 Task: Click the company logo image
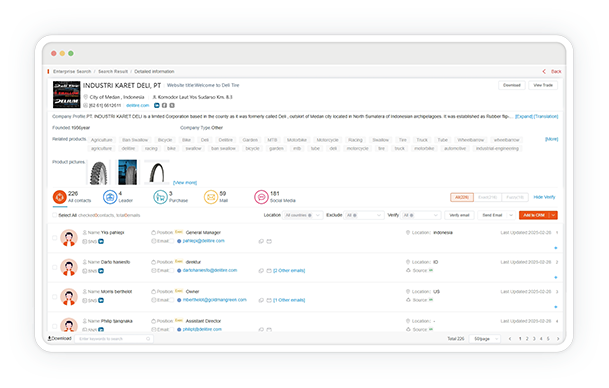[66, 94]
